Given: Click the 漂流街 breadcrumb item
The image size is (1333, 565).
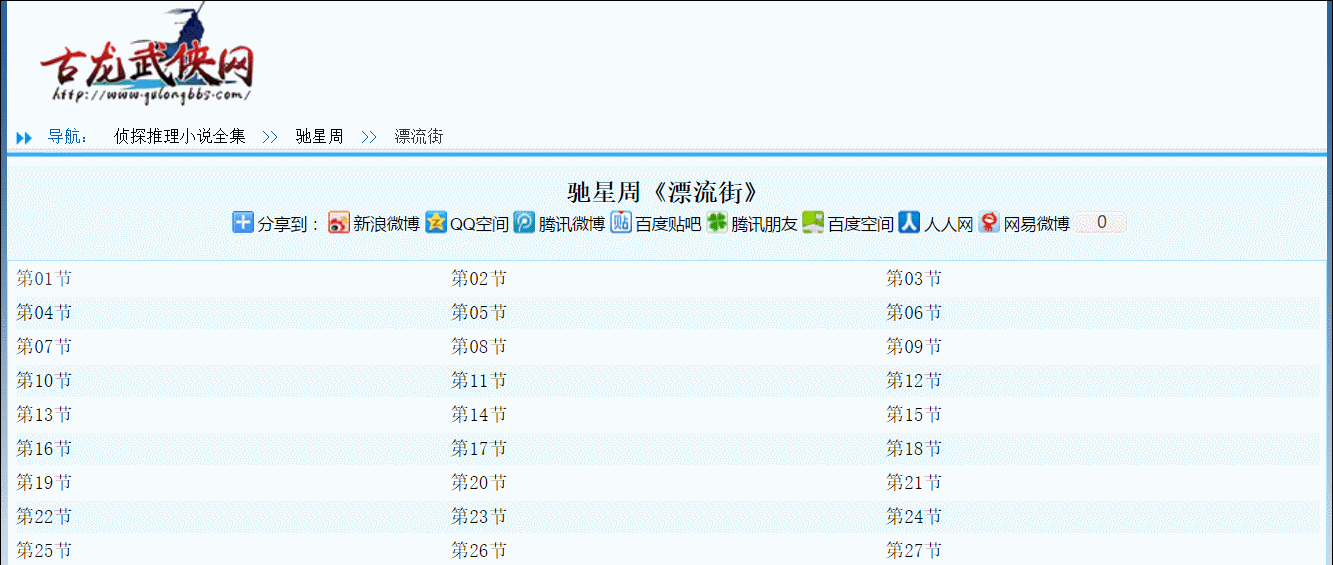Looking at the screenshot, I should pyautogui.click(x=419, y=137).
